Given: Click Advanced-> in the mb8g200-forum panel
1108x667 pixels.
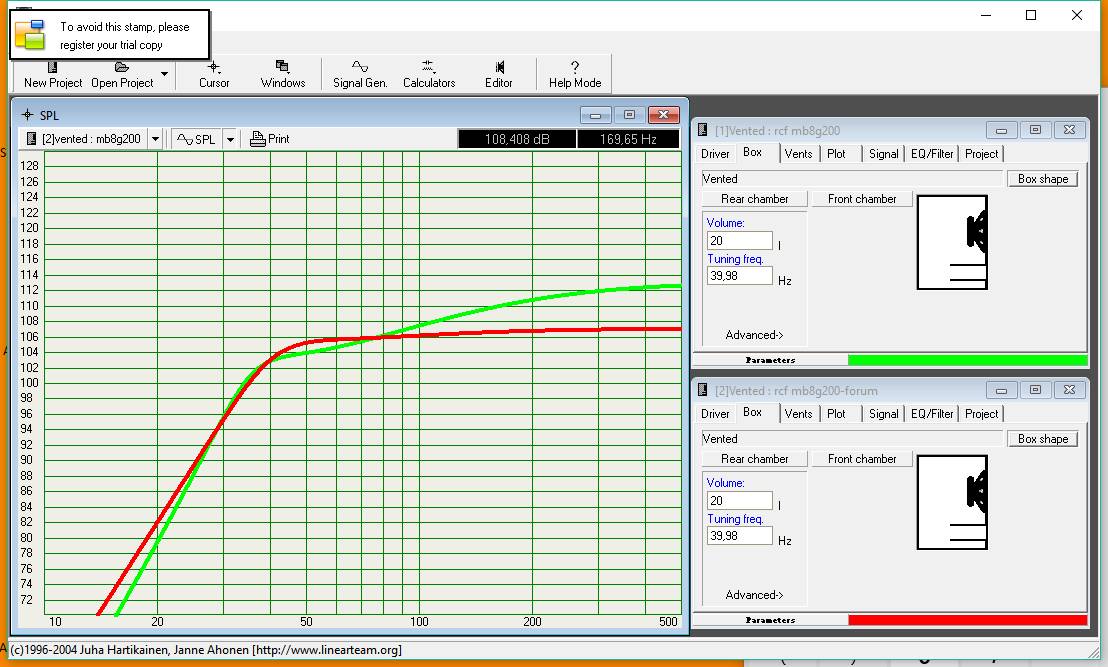Looking at the screenshot, I should [x=754, y=595].
